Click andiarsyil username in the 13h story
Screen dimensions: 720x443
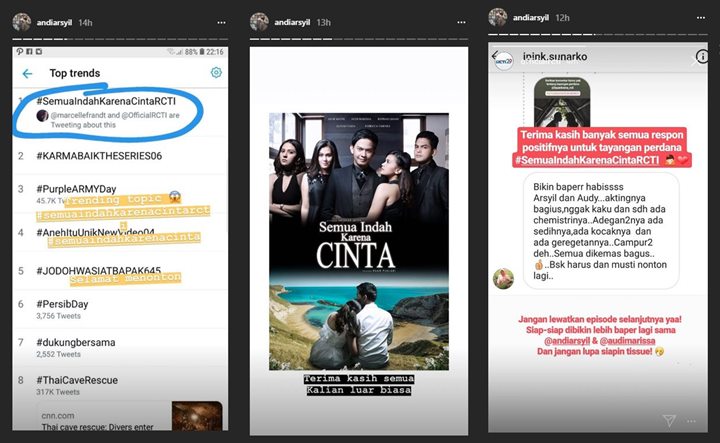point(292,22)
